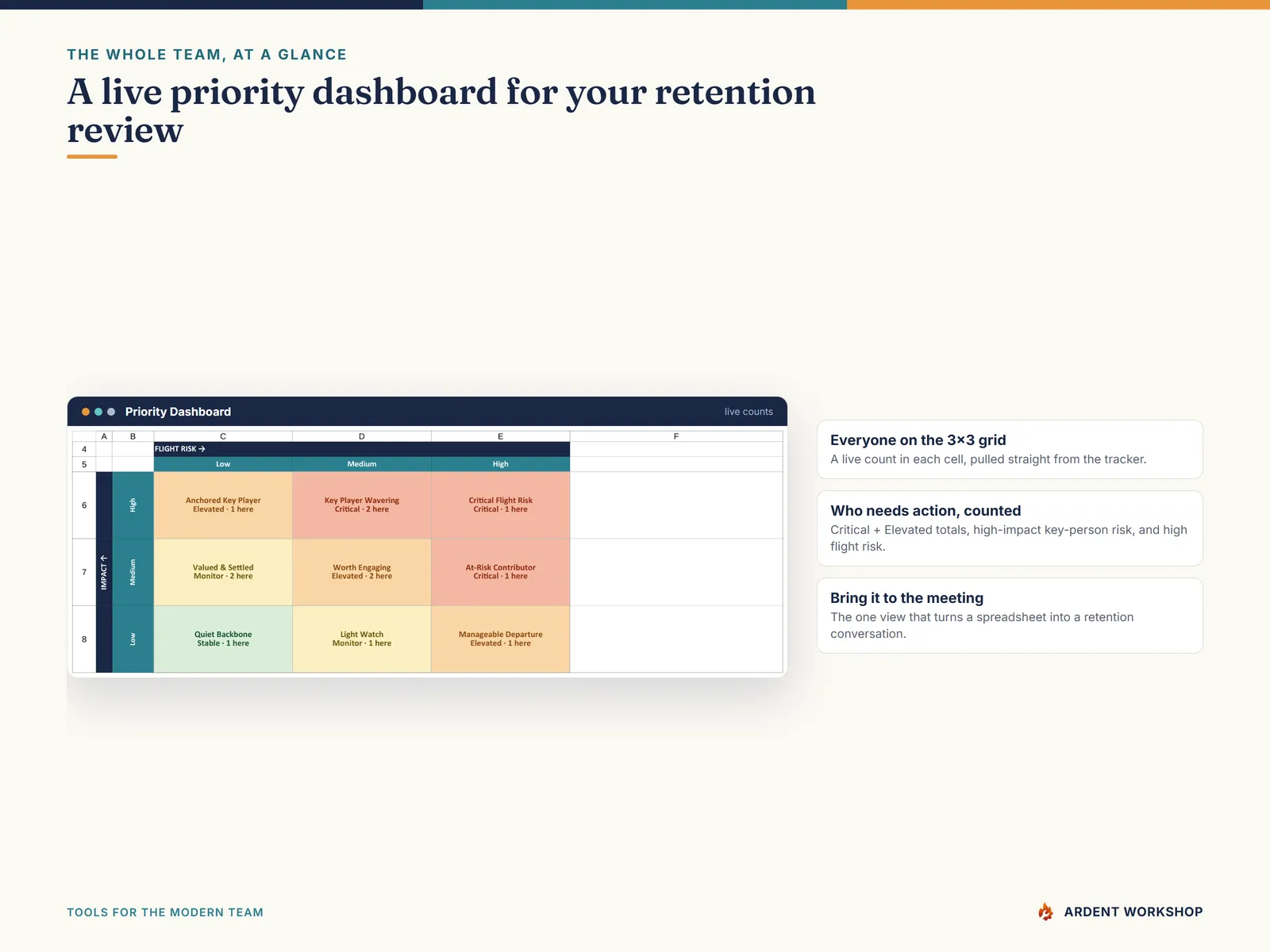Image resolution: width=1270 pixels, height=952 pixels.
Task: Select the Key Player Wavering cell
Action: click(362, 505)
